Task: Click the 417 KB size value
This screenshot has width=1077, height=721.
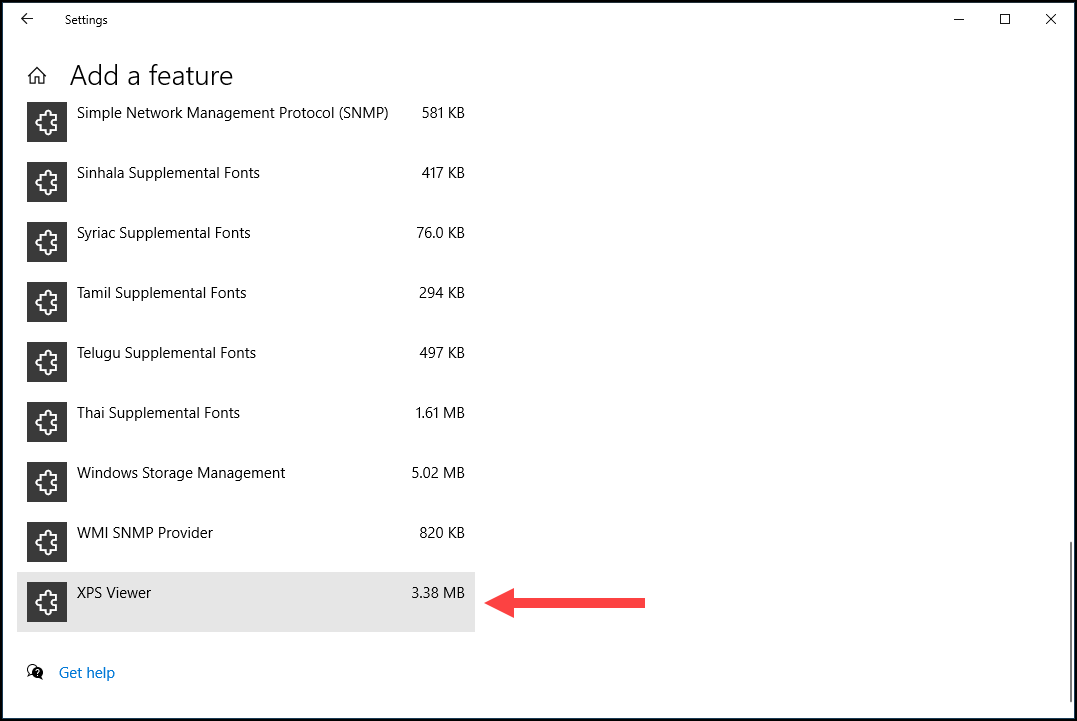Action: (x=443, y=173)
